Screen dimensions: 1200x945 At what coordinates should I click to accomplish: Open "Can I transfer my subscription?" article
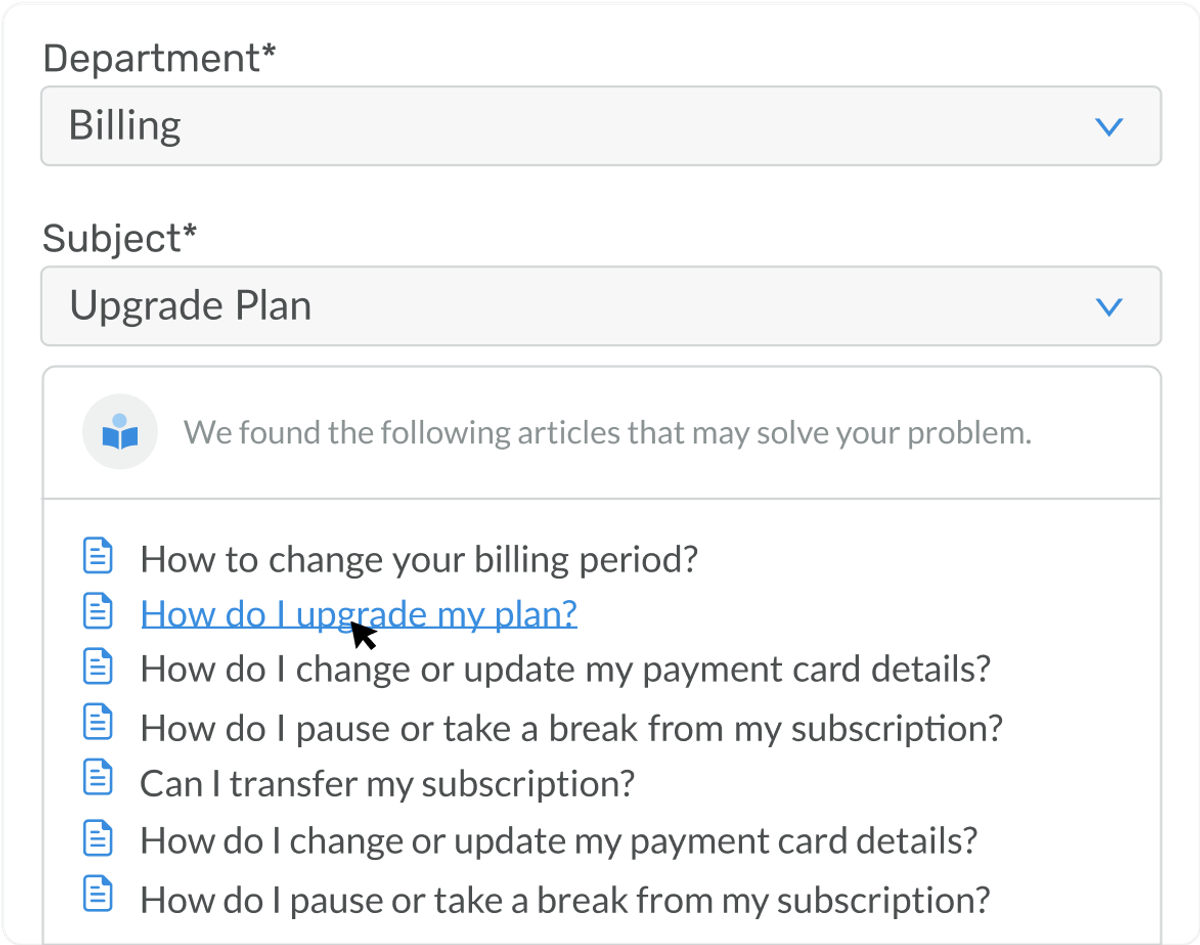[387, 783]
